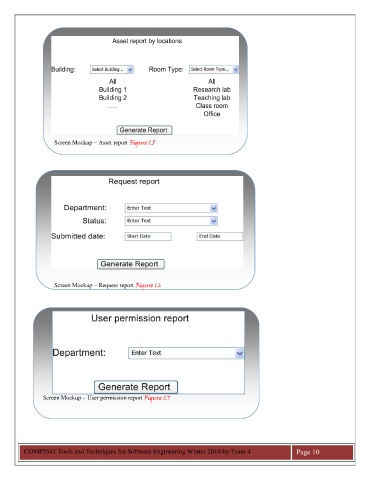370x480 pixels.
Task: Click the COMP5541 footer course text
Action: [x=137, y=452]
